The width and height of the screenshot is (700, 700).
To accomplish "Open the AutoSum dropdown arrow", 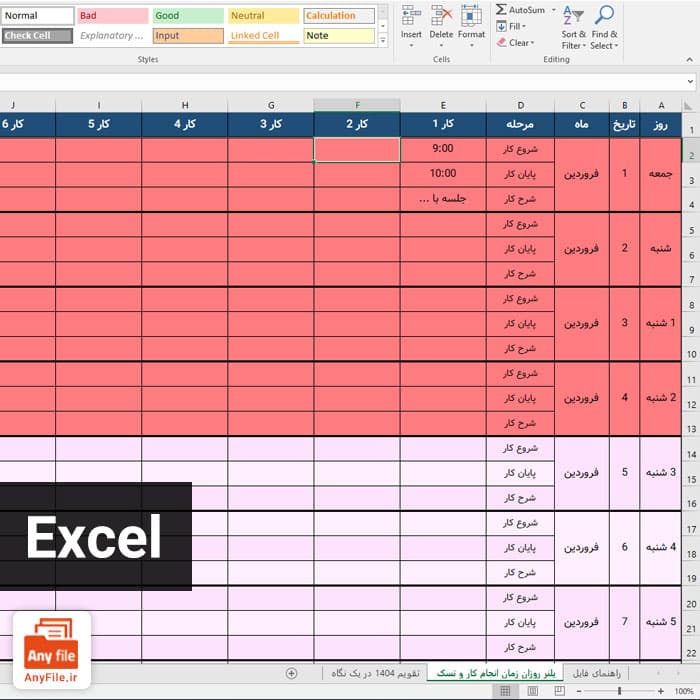I will point(554,9).
